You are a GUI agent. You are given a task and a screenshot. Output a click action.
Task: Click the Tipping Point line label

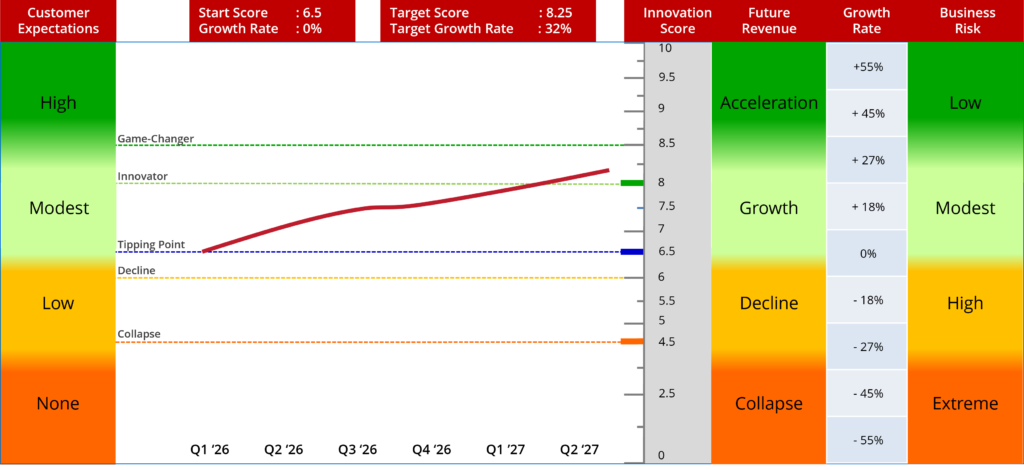click(151, 245)
